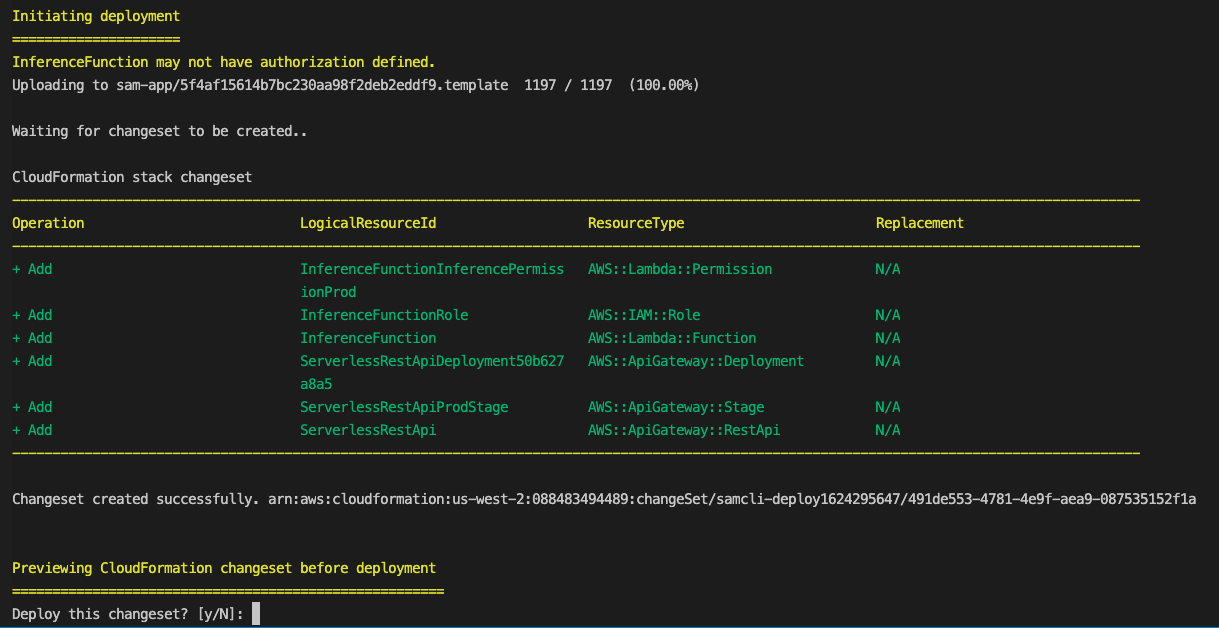This screenshot has height=628, width=1219.
Task: Click the AWS::Lambda::Permission type text
Action: pyautogui.click(x=680, y=268)
